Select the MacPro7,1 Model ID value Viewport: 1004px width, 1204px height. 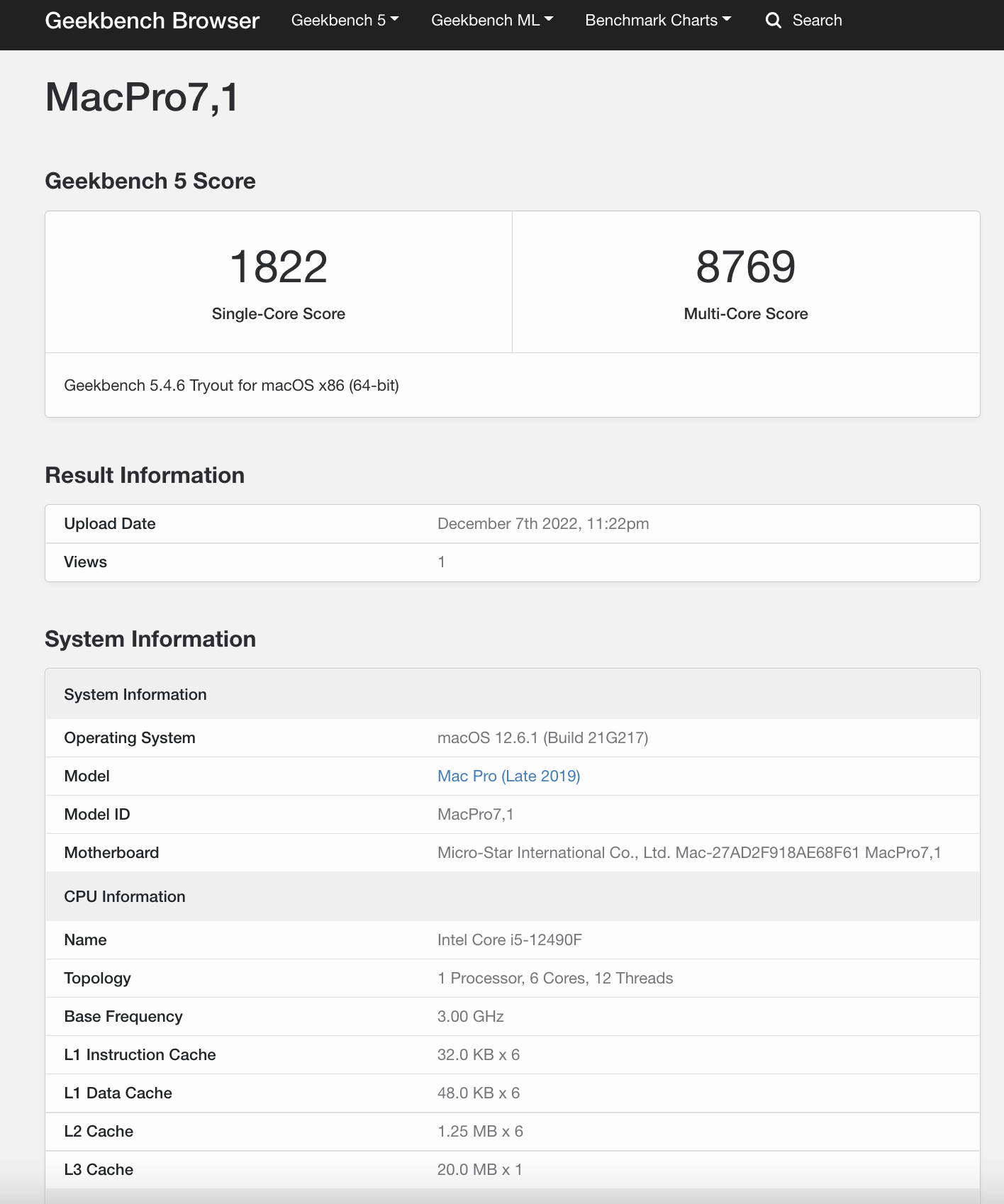click(475, 814)
